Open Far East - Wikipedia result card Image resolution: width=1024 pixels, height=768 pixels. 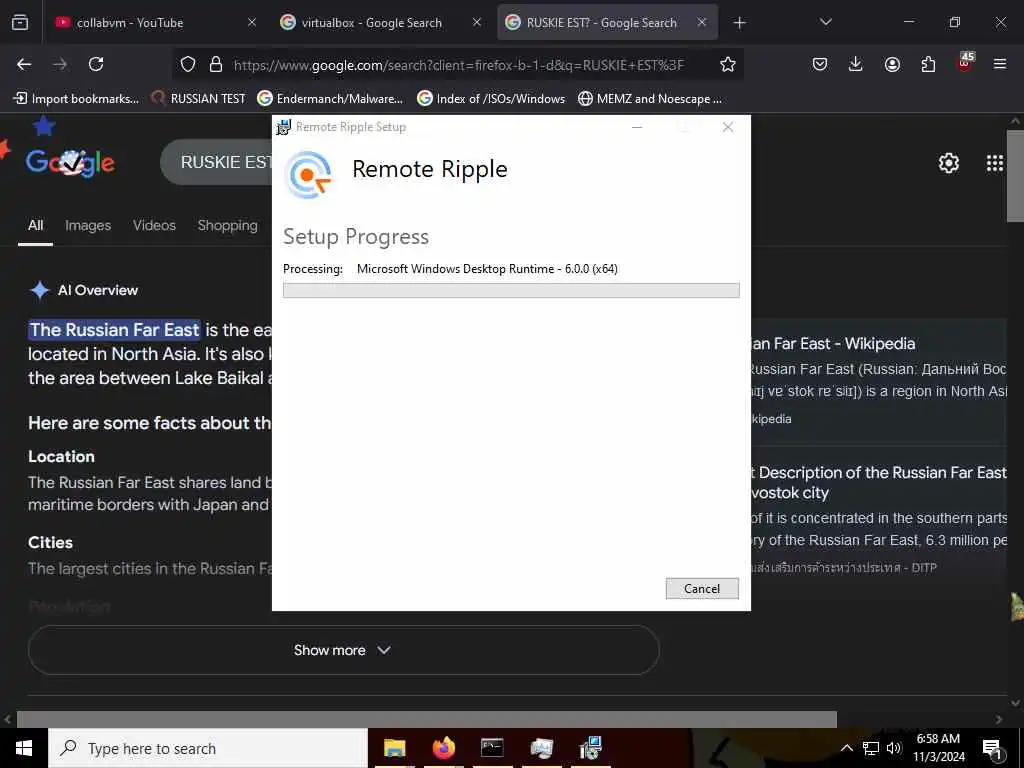878,382
